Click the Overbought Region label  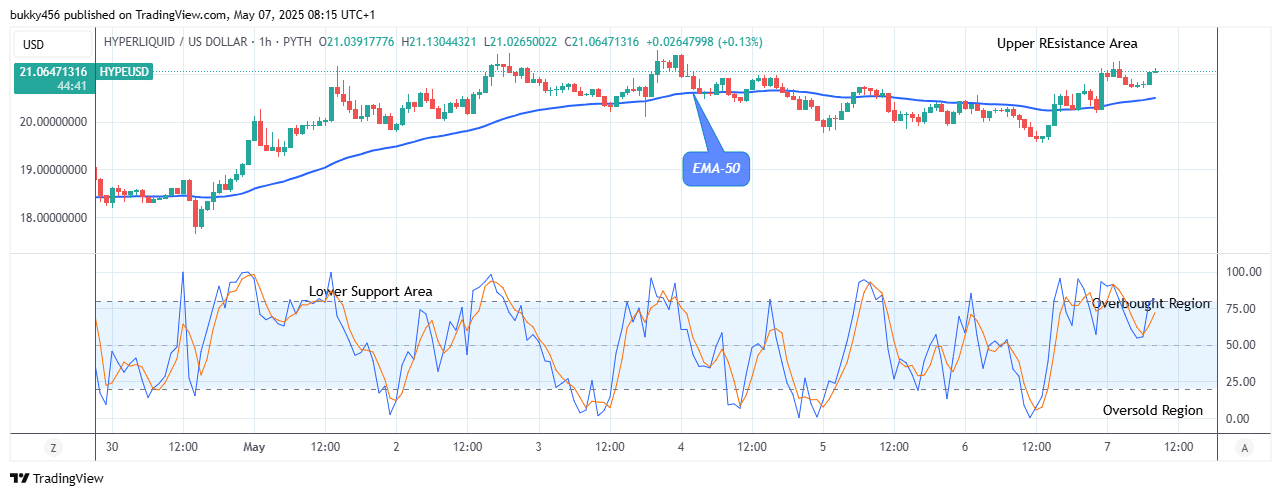click(x=1151, y=303)
